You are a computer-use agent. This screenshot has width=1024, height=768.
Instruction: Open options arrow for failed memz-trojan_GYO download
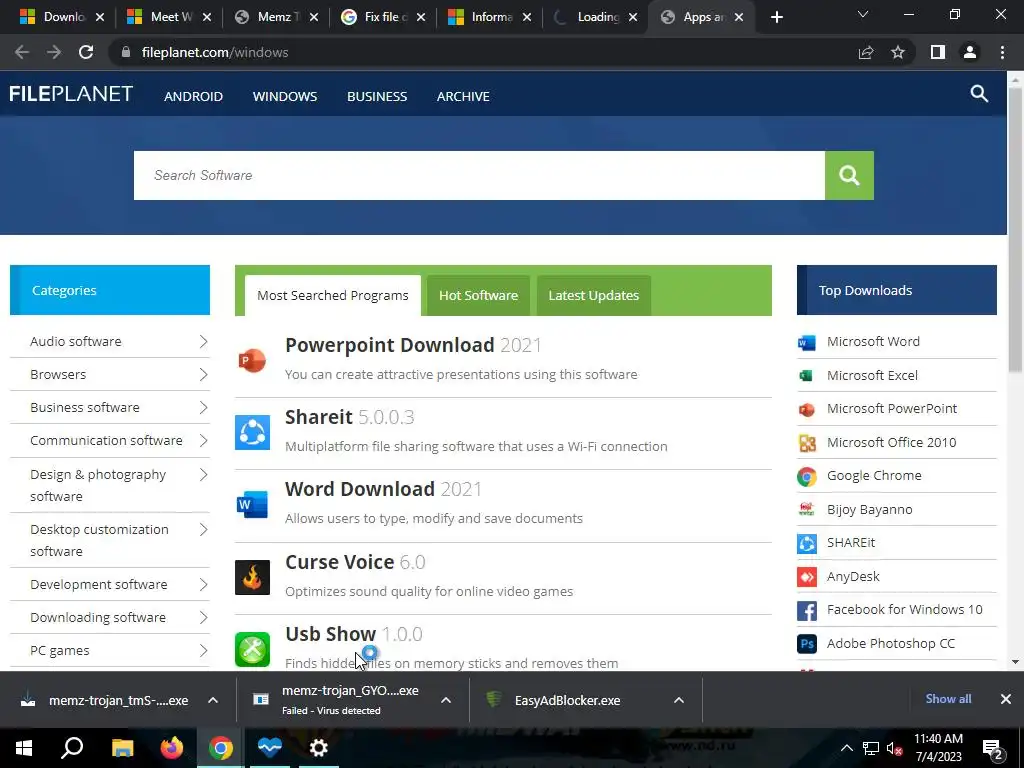446,700
